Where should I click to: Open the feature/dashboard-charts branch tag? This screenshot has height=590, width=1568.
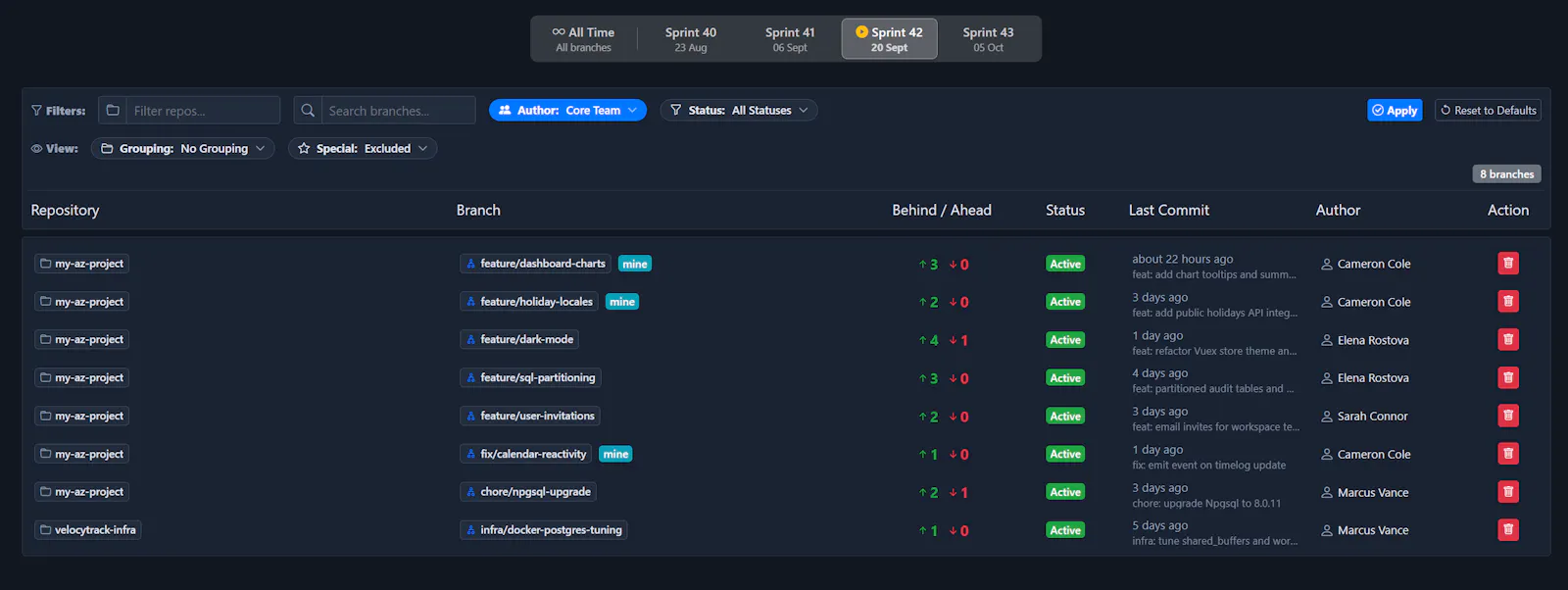535,264
